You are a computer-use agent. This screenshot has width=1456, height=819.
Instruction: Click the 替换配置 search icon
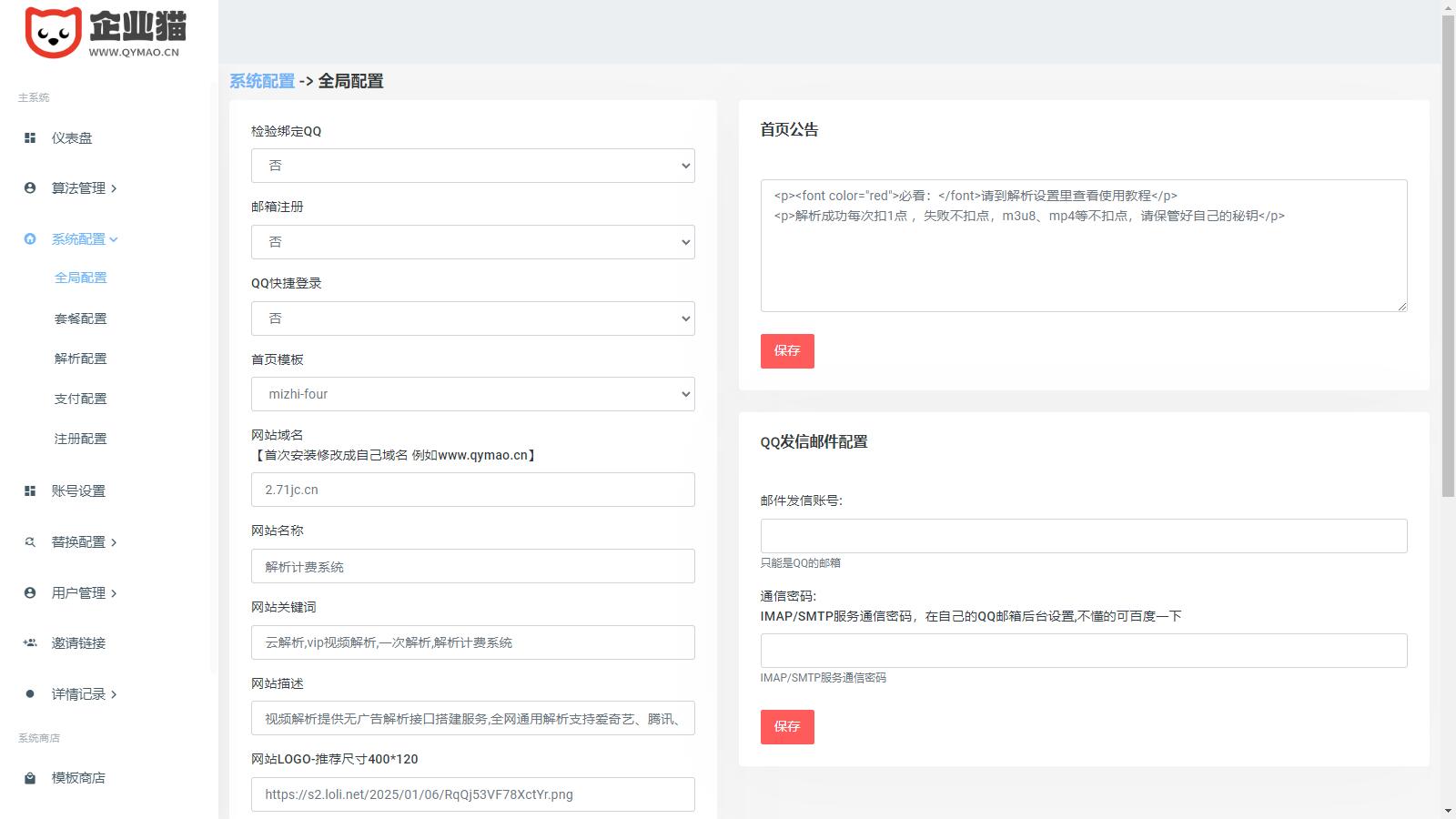(x=30, y=542)
